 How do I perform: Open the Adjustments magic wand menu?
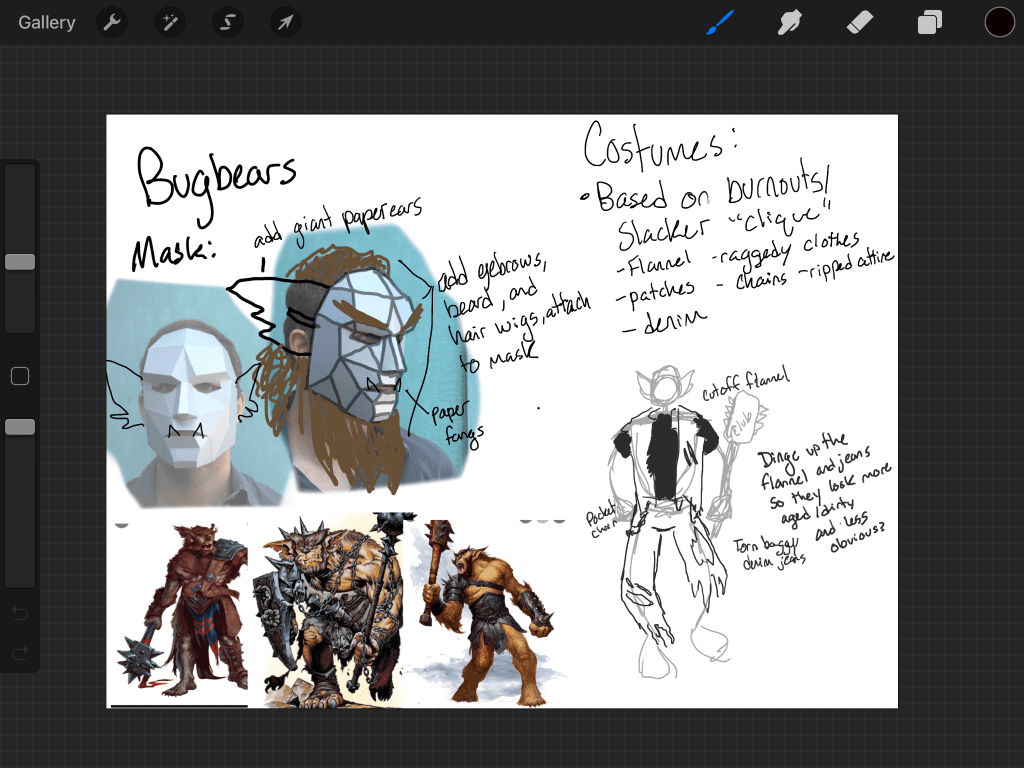click(x=170, y=22)
